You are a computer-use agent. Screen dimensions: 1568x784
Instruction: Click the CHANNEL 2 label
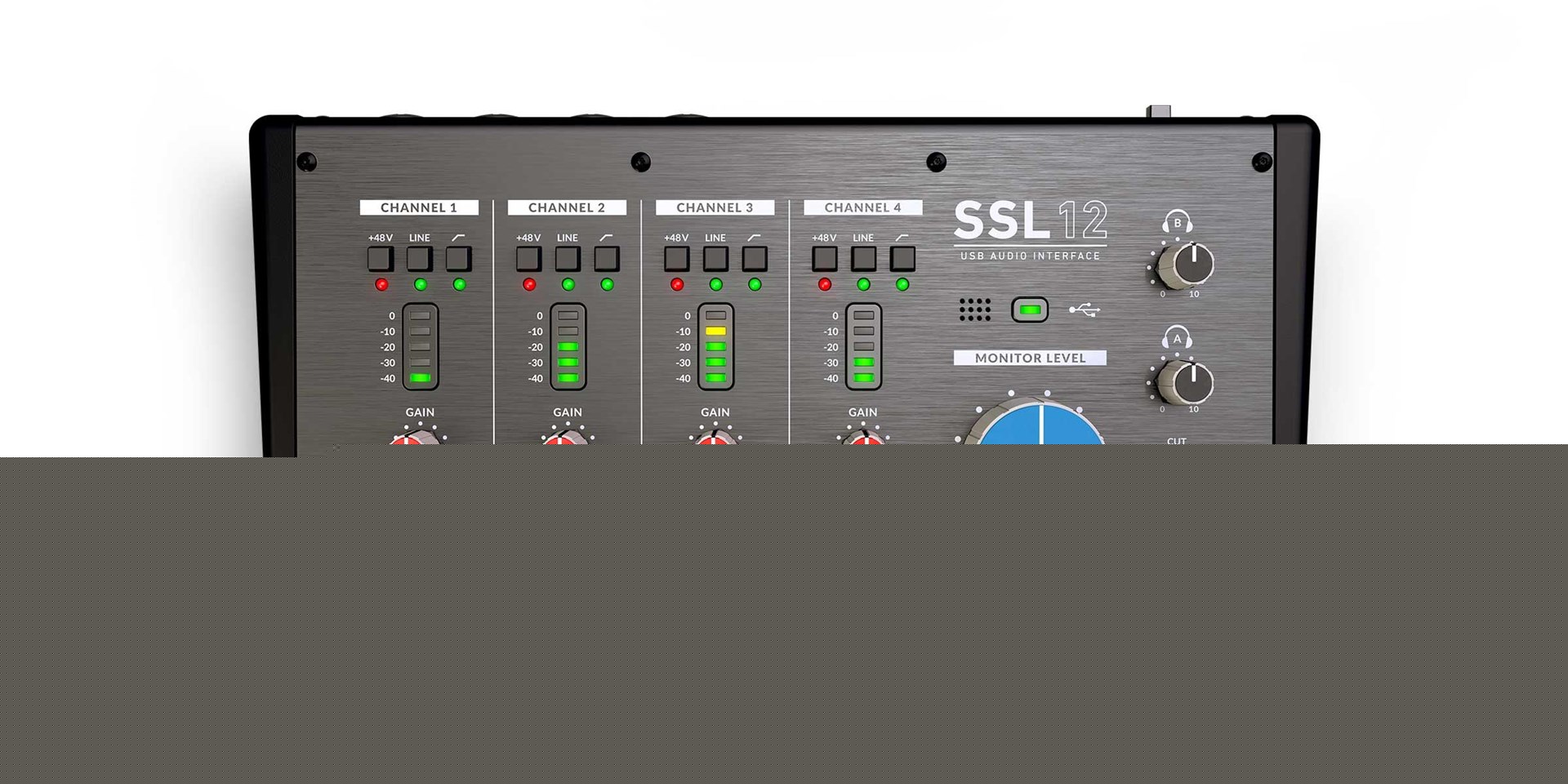(567, 207)
